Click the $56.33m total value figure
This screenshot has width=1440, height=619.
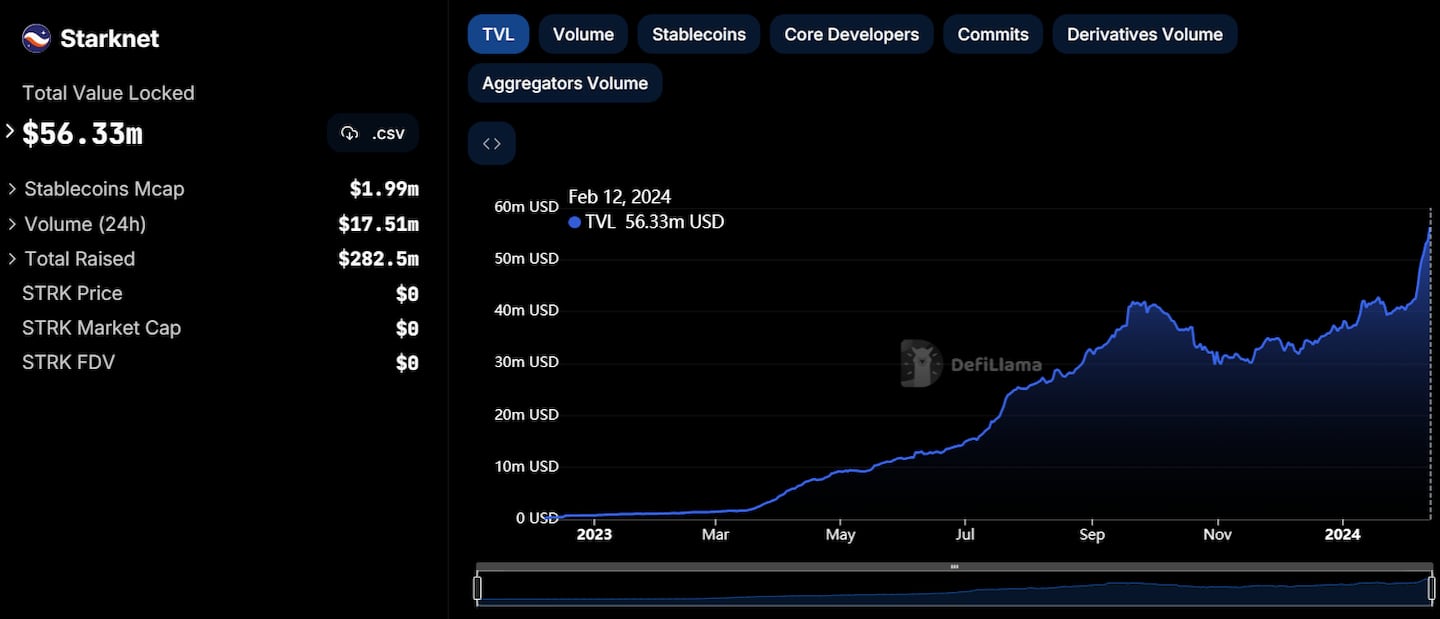(83, 133)
